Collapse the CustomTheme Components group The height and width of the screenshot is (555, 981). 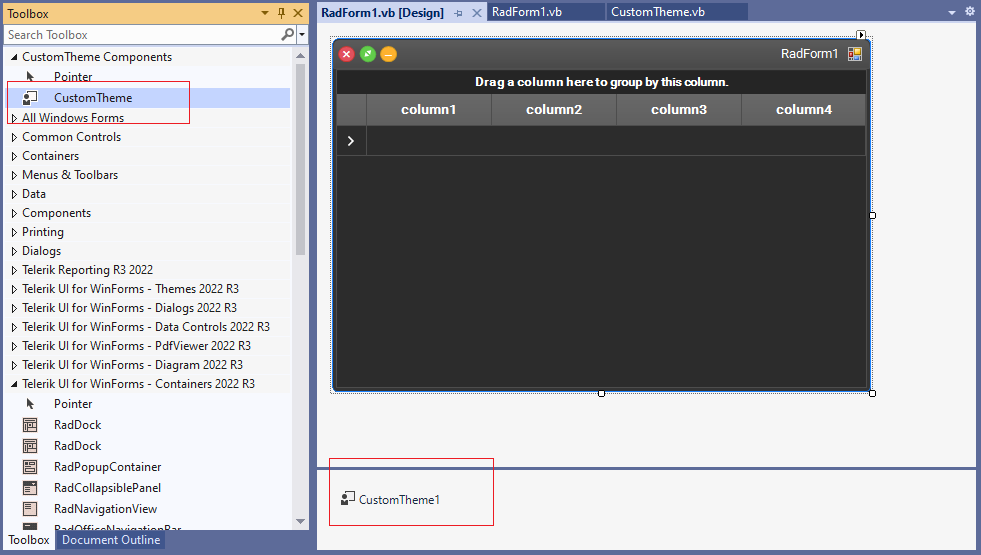14,57
